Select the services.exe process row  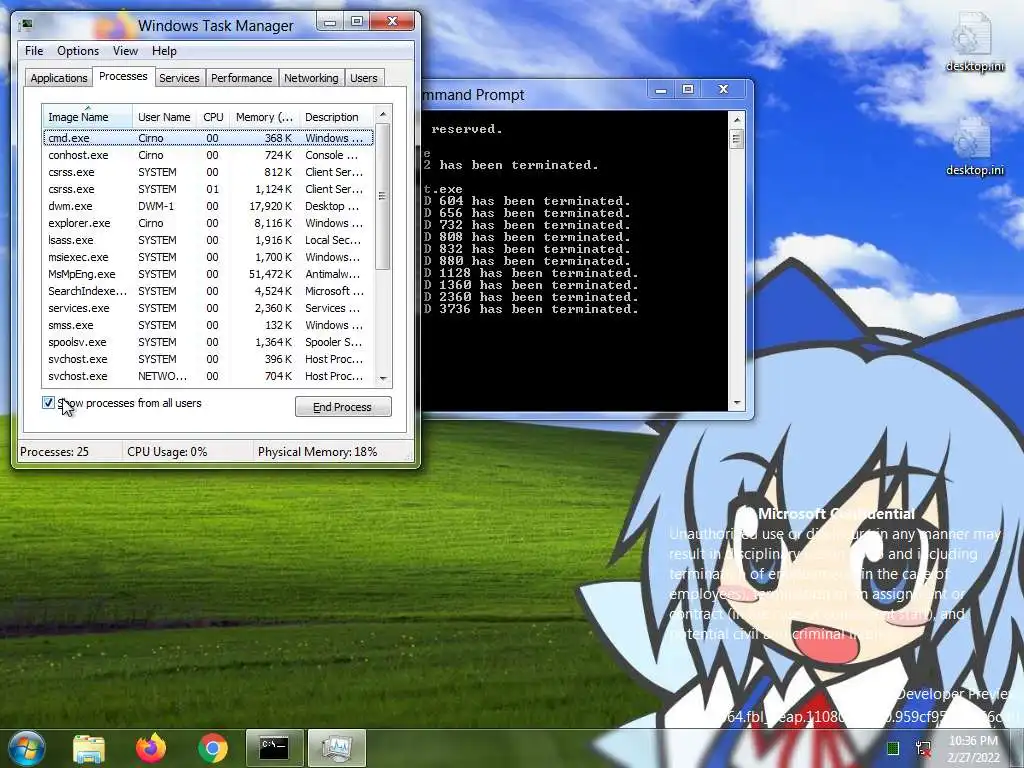click(x=208, y=308)
